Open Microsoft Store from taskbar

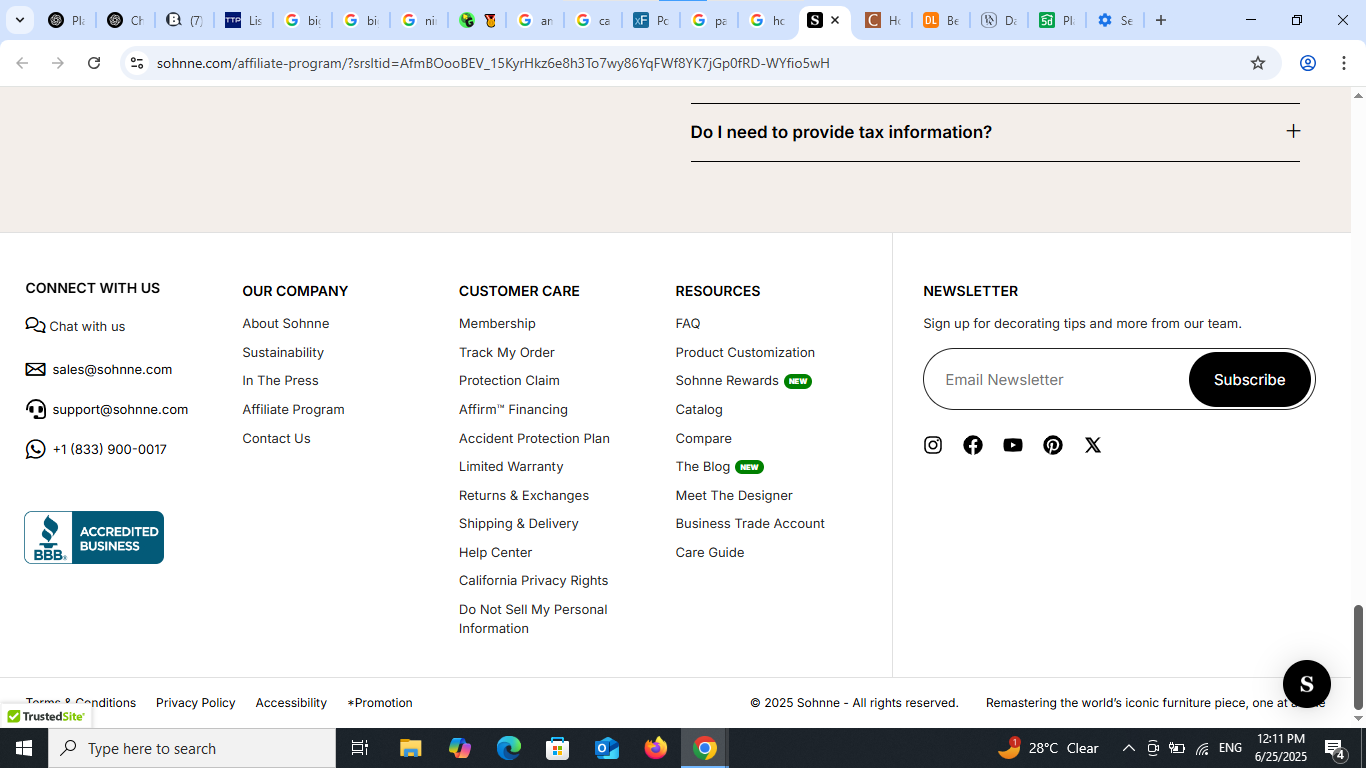558,748
